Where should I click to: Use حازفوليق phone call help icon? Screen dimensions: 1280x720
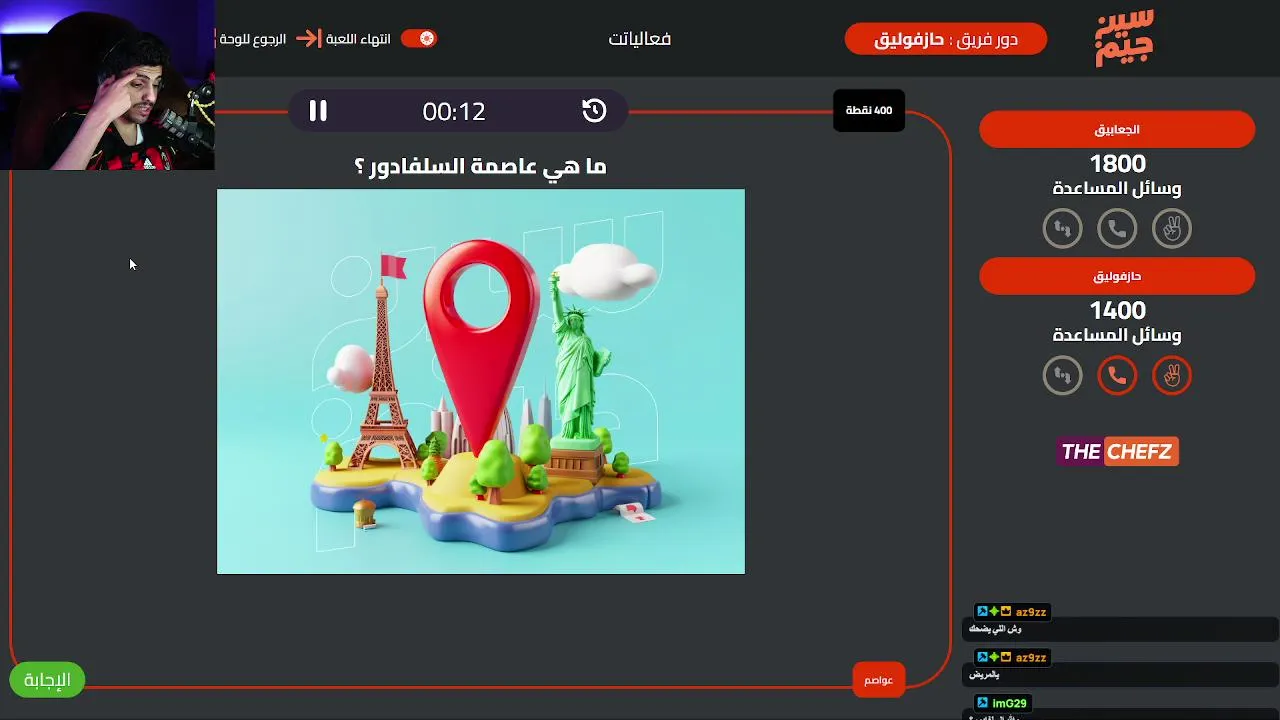point(1117,376)
